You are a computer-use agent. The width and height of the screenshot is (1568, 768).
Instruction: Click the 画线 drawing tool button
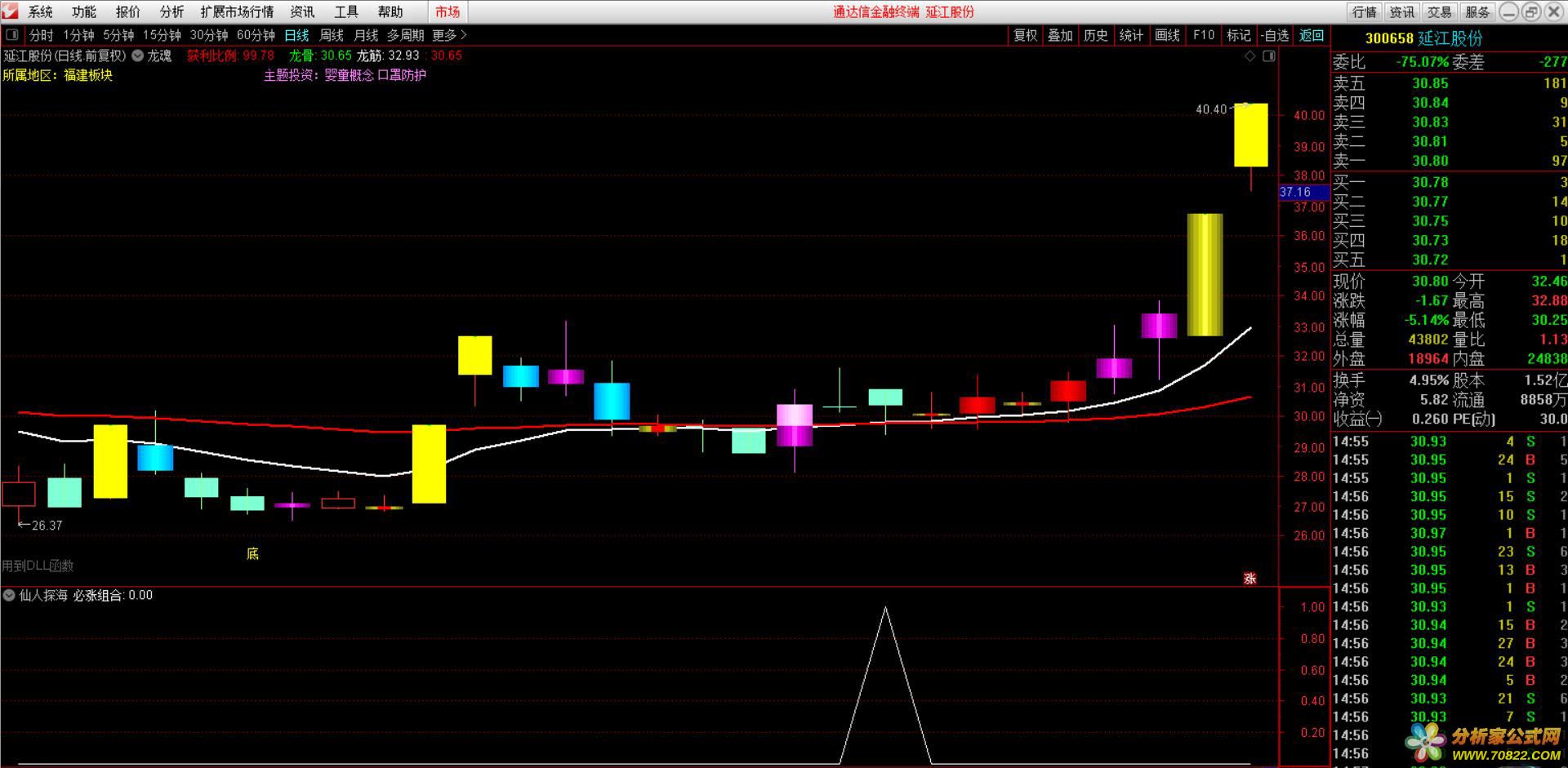click(x=1167, y=35)
